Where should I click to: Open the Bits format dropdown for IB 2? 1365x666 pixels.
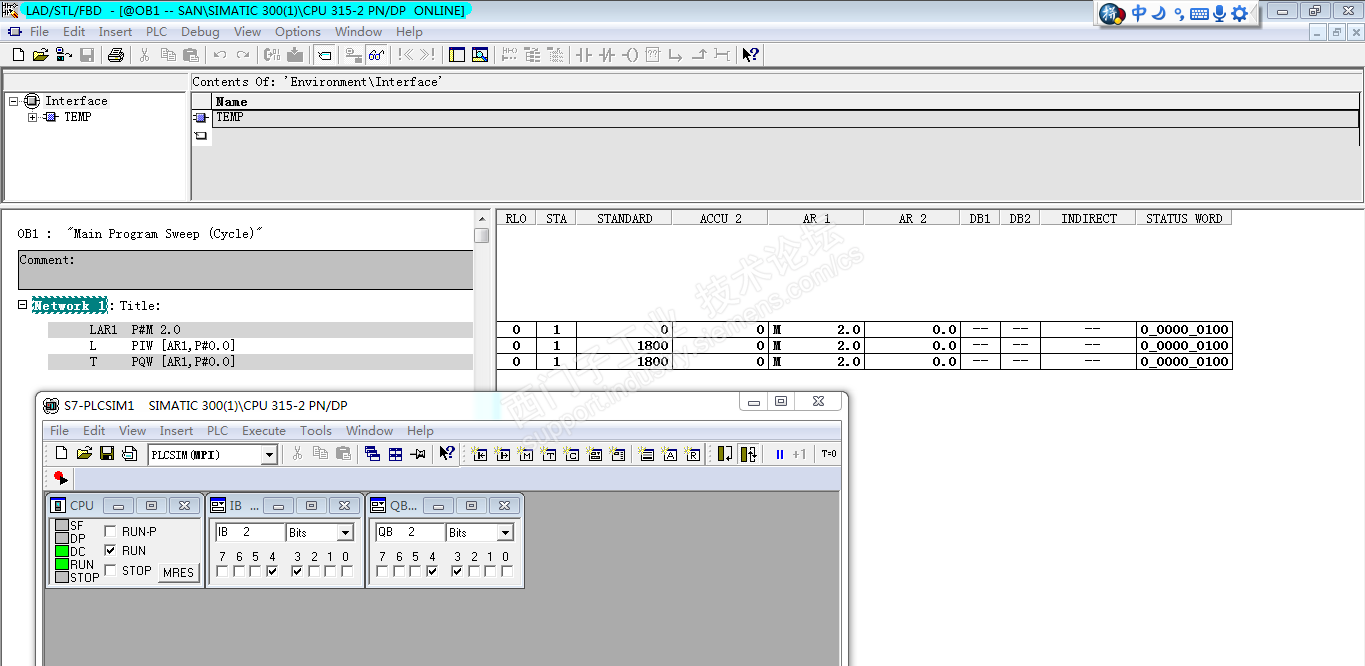(345, 533)
